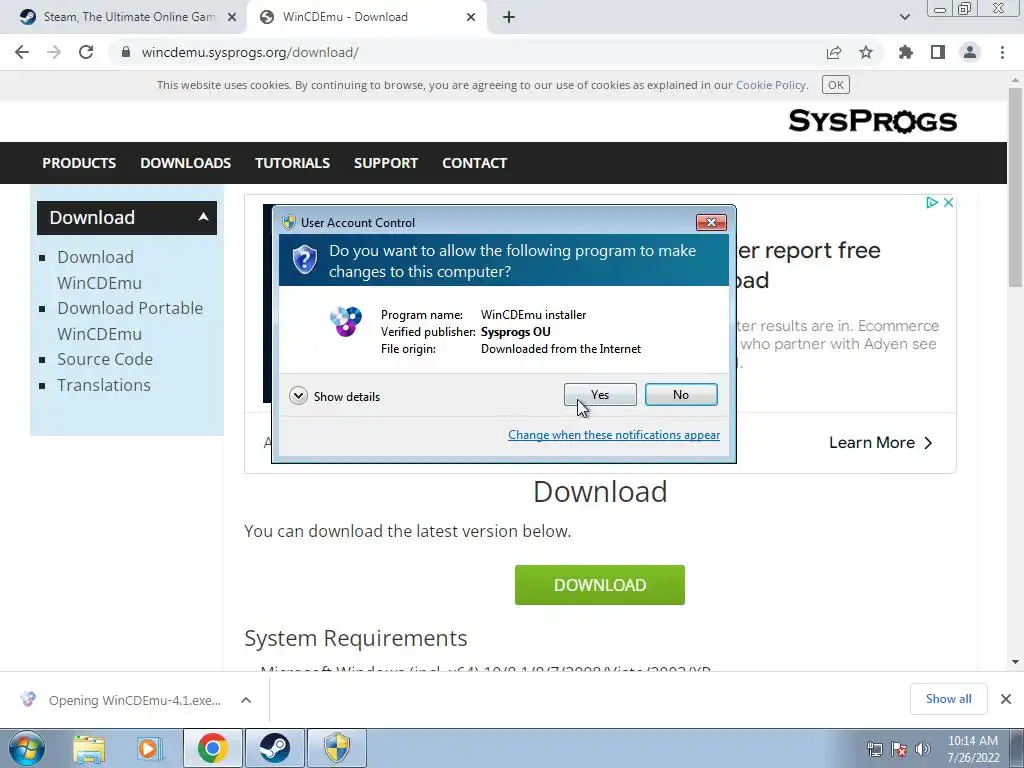
Task: Open Chrome extensions puzzle icon
Action: 906,52
